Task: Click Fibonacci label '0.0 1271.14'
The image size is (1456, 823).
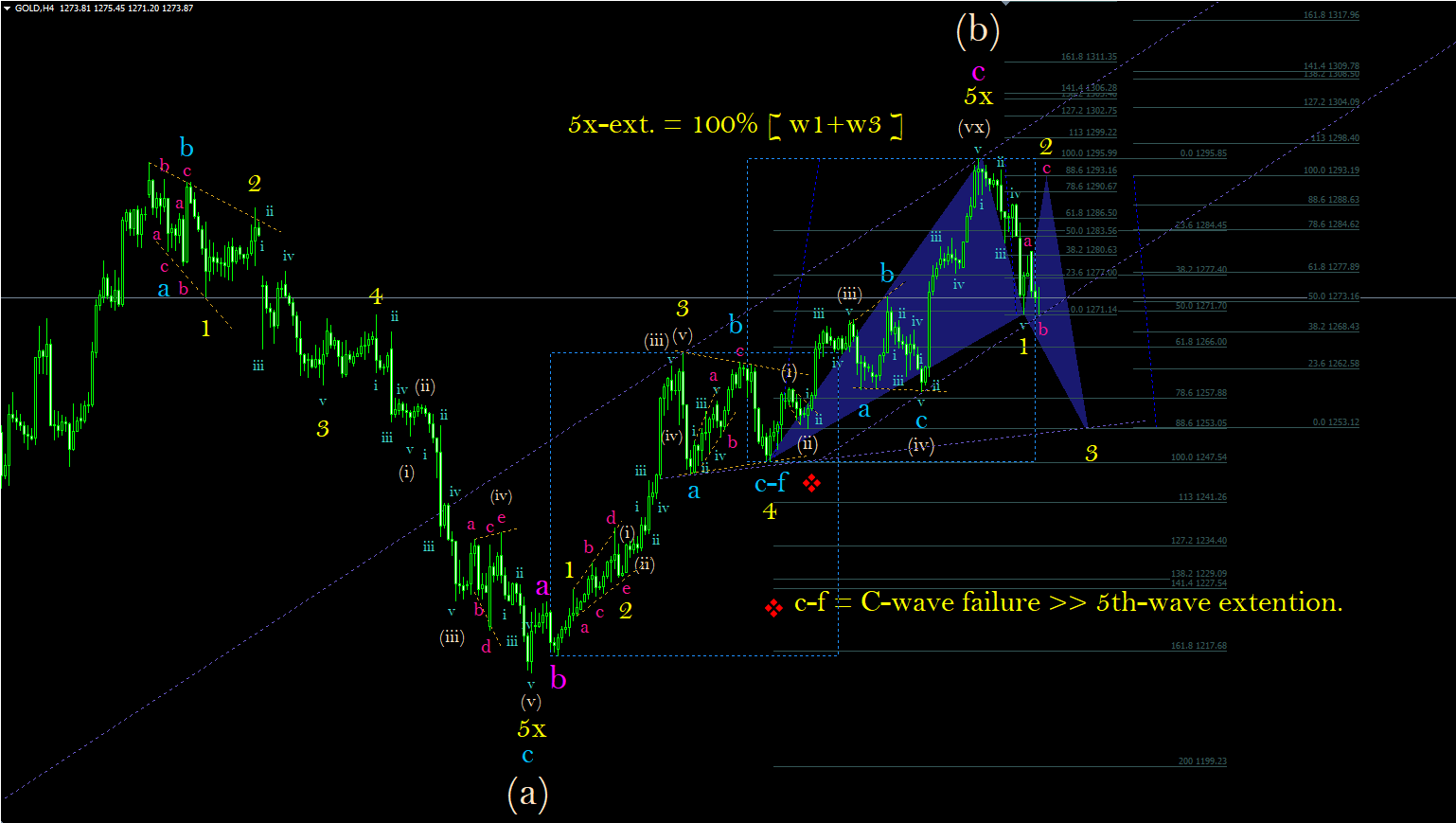Action: [x=1093, y=310]
